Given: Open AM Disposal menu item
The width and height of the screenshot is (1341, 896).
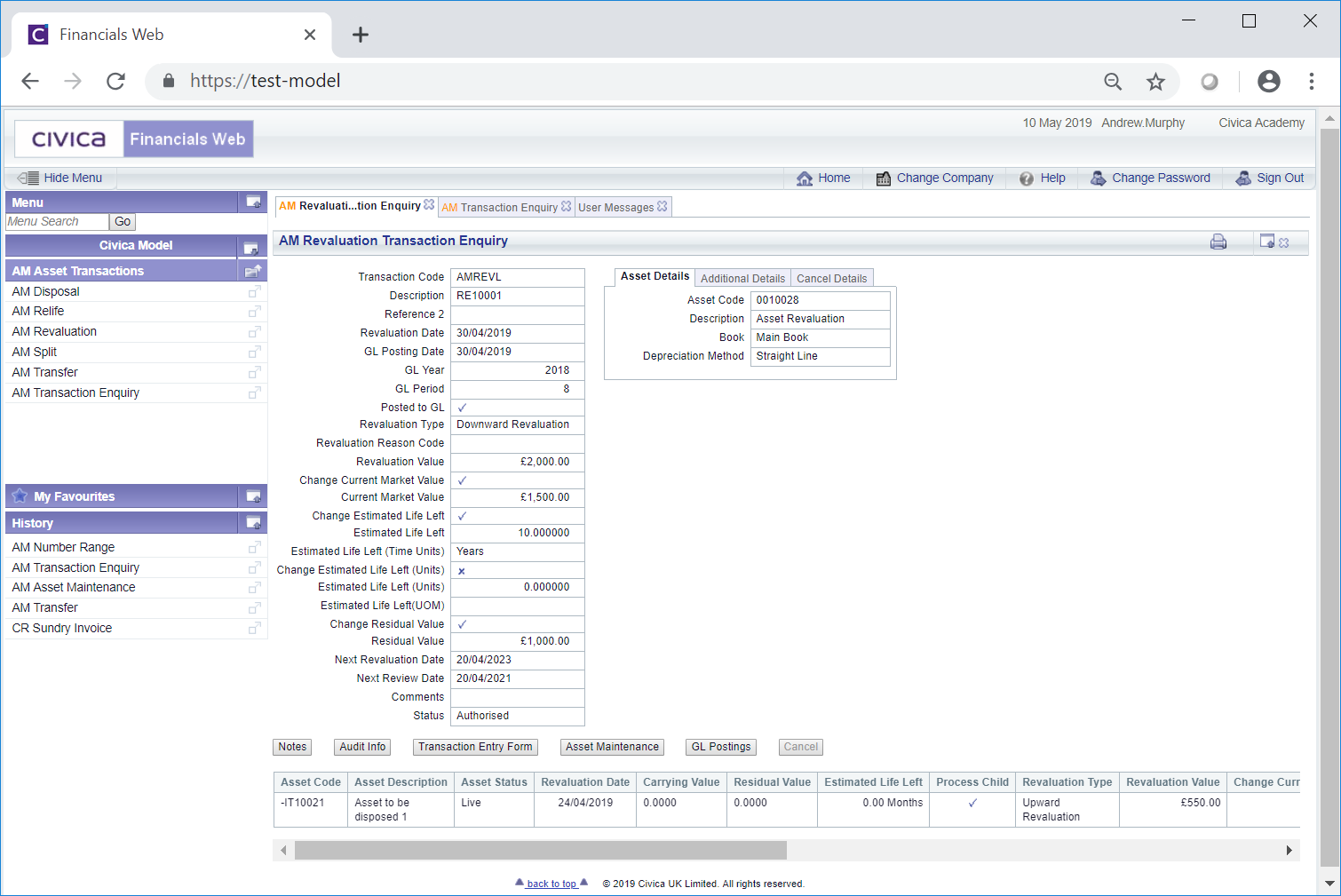Looking at the screenshot, I should pos(46,291).
